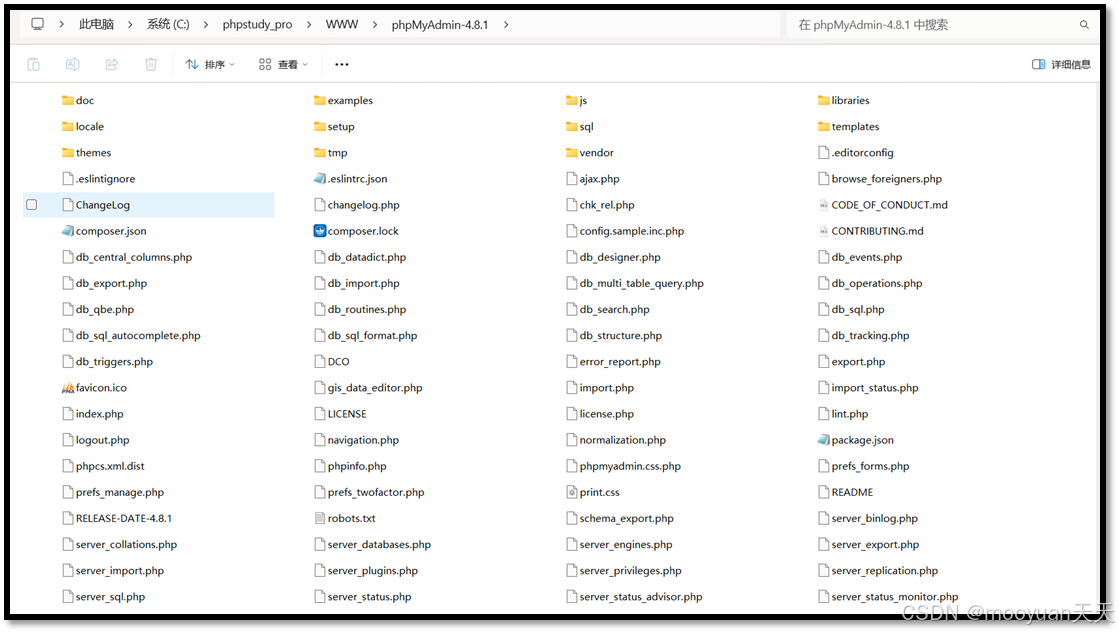Expand chevron after 此电脑 breadcrumb
Image resolution: width=1119 pixels, height=633 pixels.
click(130, 24)
